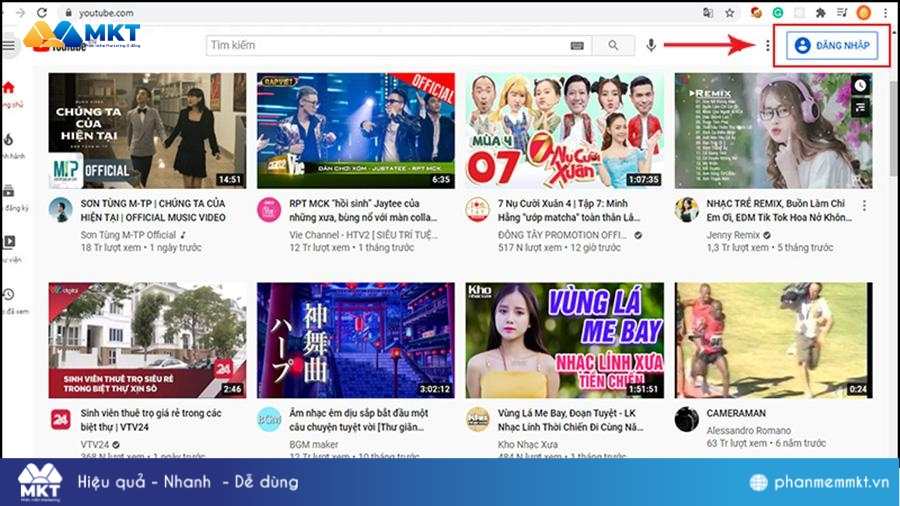
Task: Reload the page in browser
Action: click(42, 12)
